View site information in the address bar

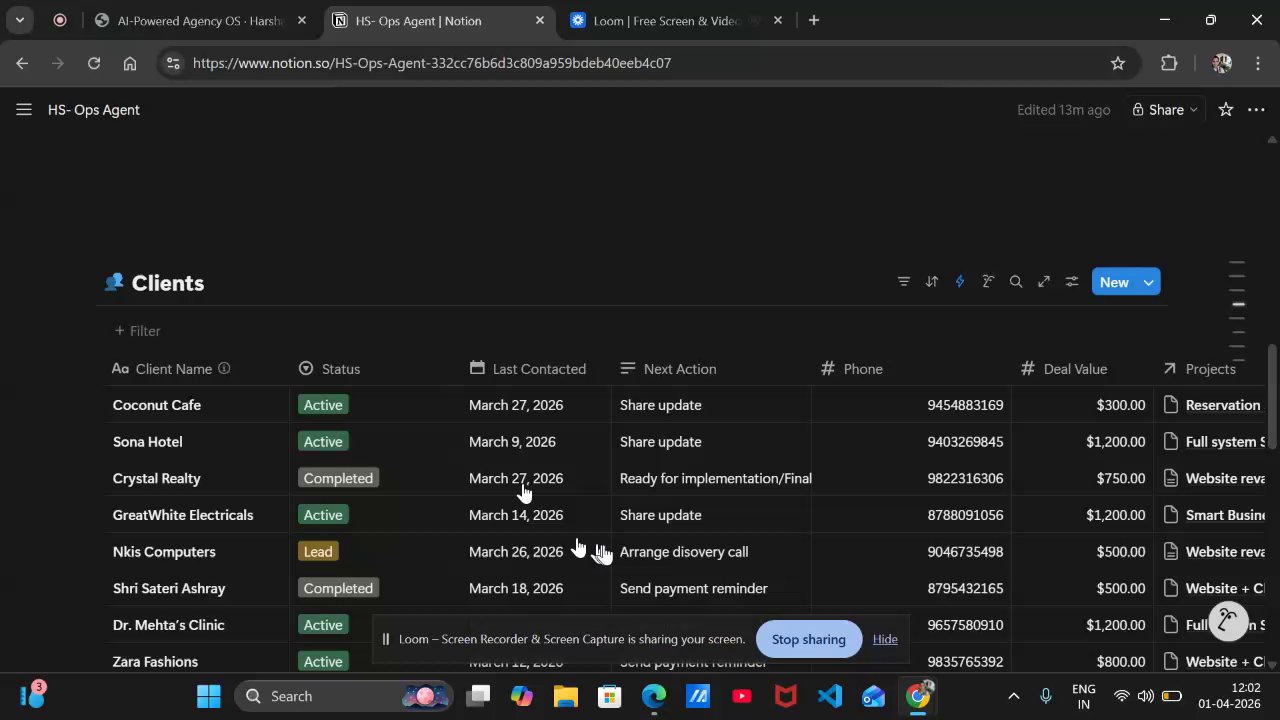(173, 63)
